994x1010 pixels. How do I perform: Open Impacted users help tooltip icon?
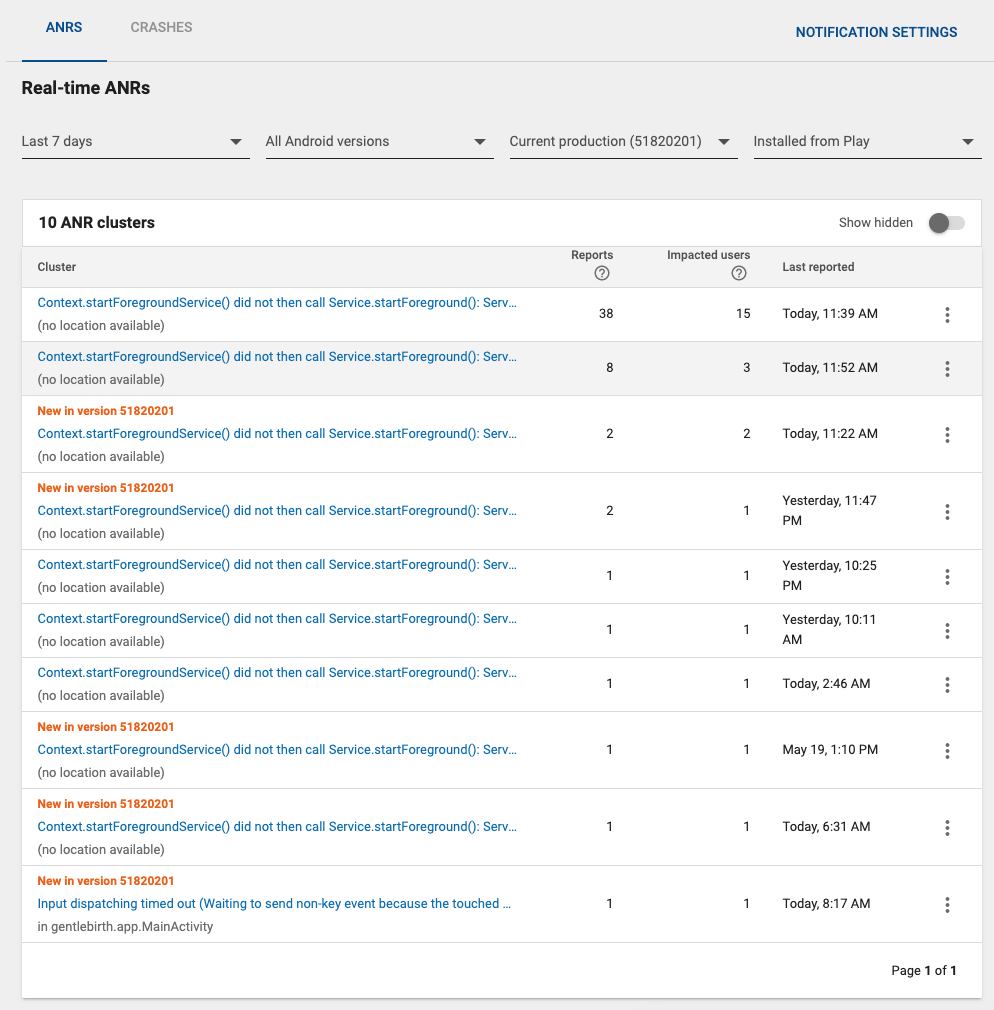(738, 271)
